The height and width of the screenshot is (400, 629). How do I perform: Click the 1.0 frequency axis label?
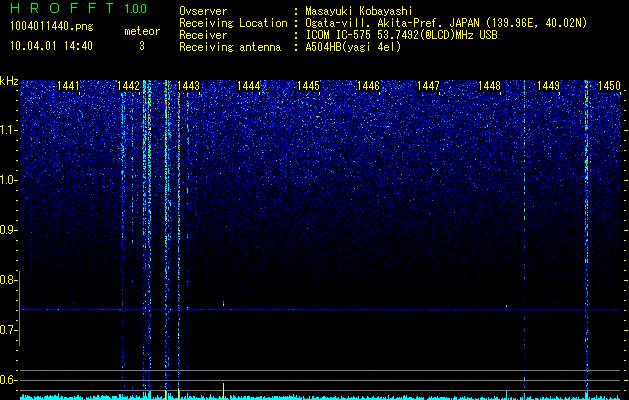click(x=8, y=180)
